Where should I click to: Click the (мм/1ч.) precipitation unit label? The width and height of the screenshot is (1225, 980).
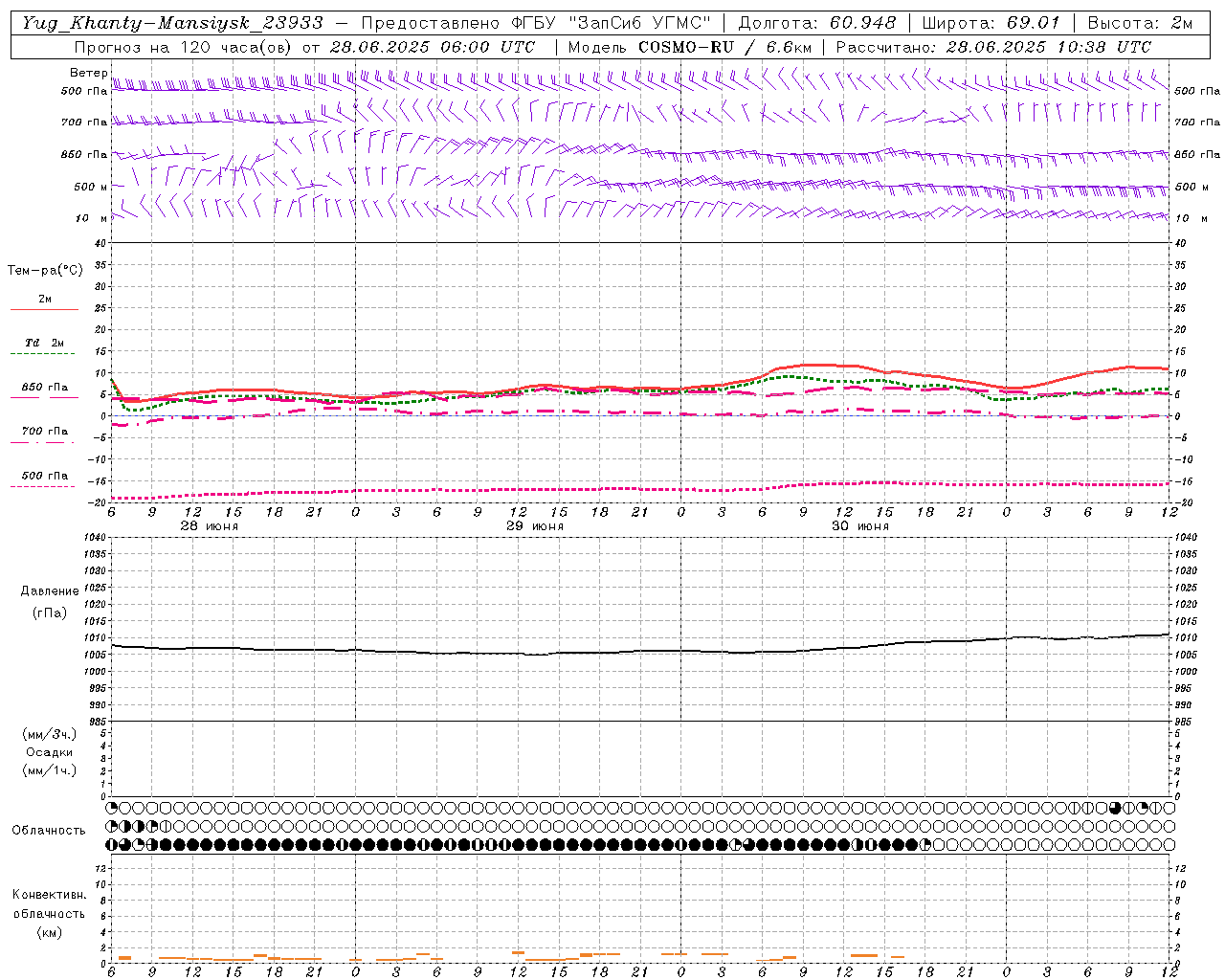[49, 770]
